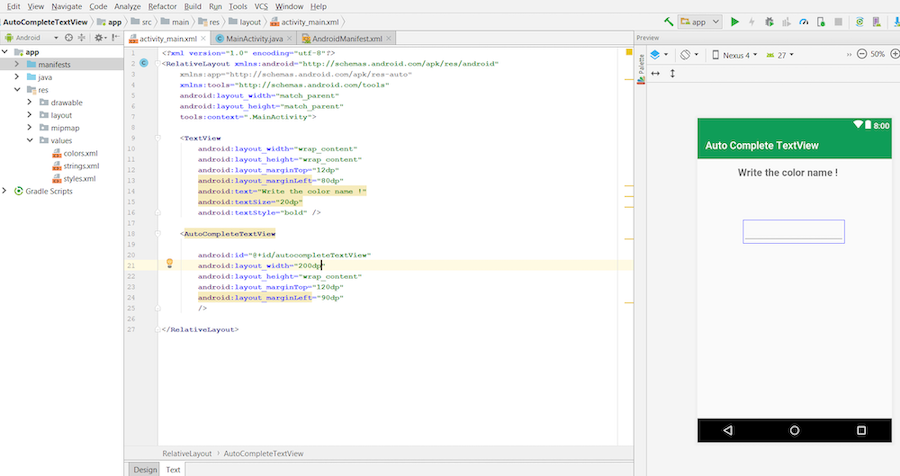This screenshot has width=900, height=476.
Task: Open the Nexus 4 device dropdown
Action: pos(734,54)
